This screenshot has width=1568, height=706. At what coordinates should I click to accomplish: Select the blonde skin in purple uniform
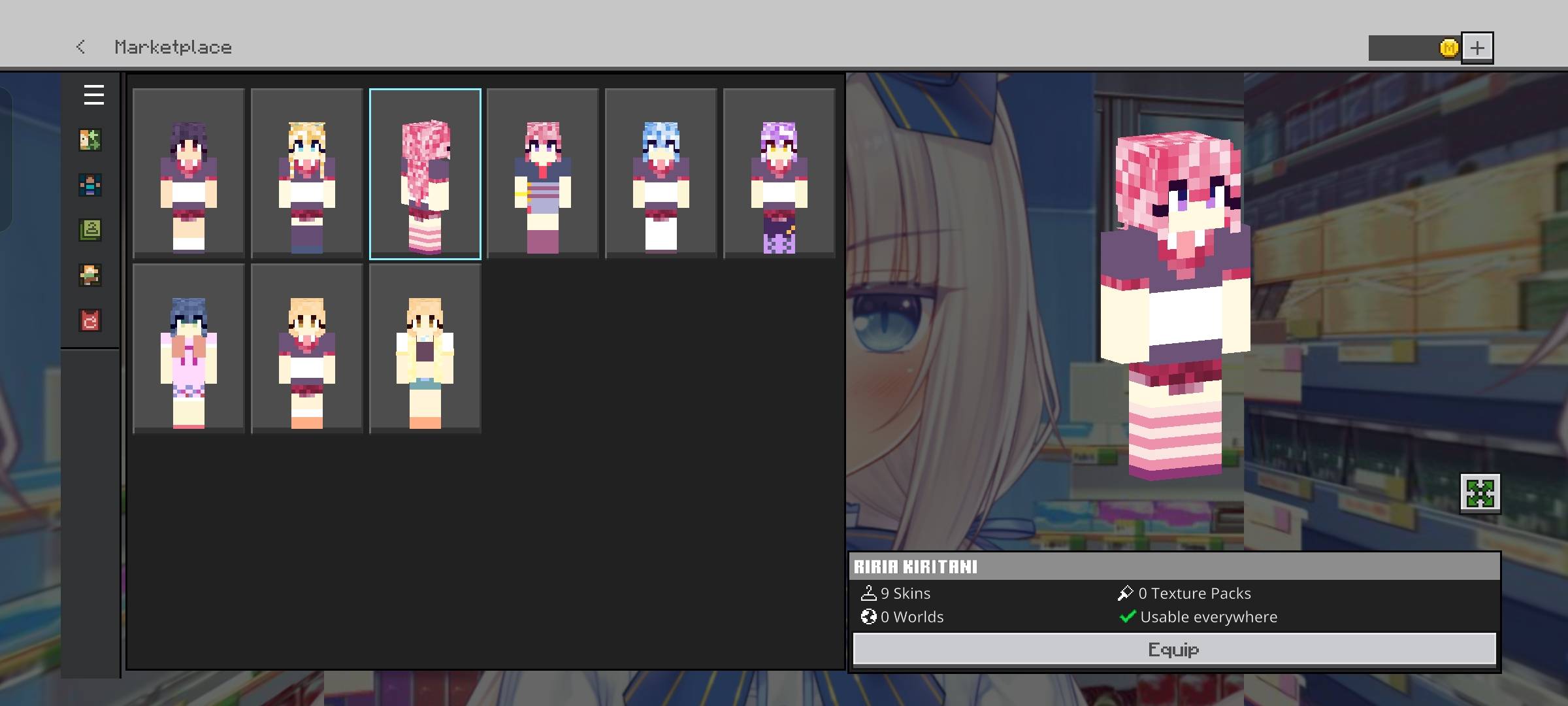[x=307, y=349]
